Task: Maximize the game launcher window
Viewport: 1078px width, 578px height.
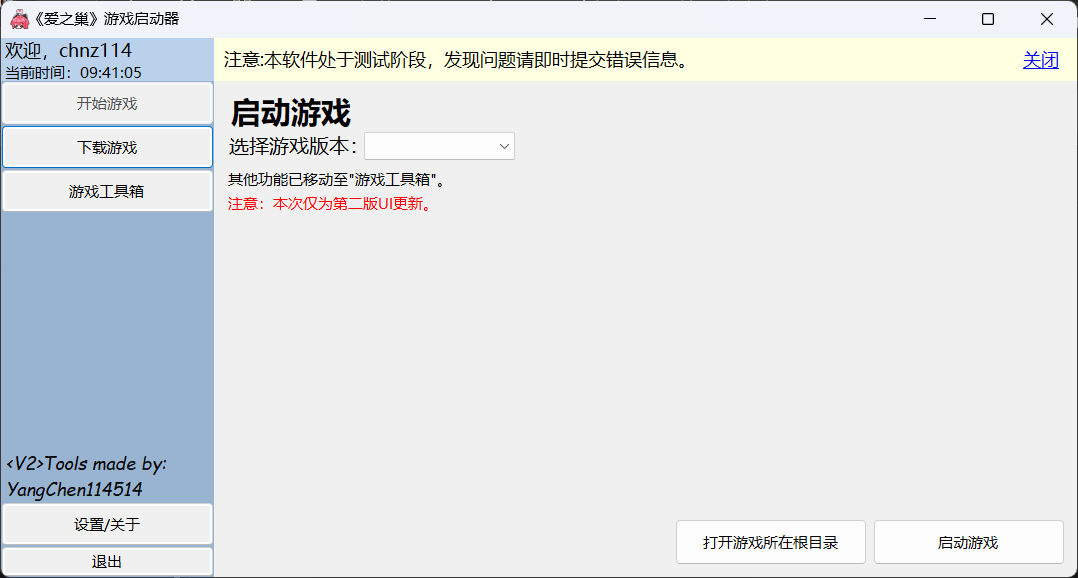Action: pyautogui.click(x=988, y=19)
